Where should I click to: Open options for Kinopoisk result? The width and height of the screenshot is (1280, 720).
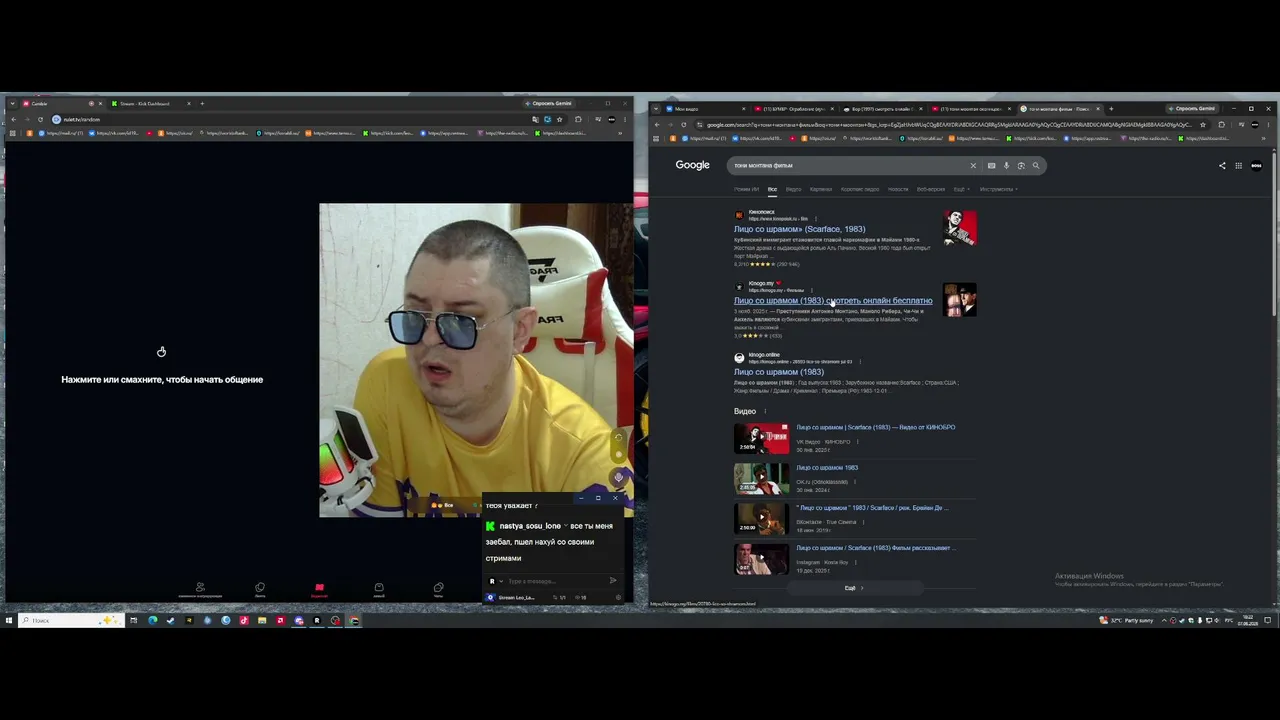click(x=815, y=218)
